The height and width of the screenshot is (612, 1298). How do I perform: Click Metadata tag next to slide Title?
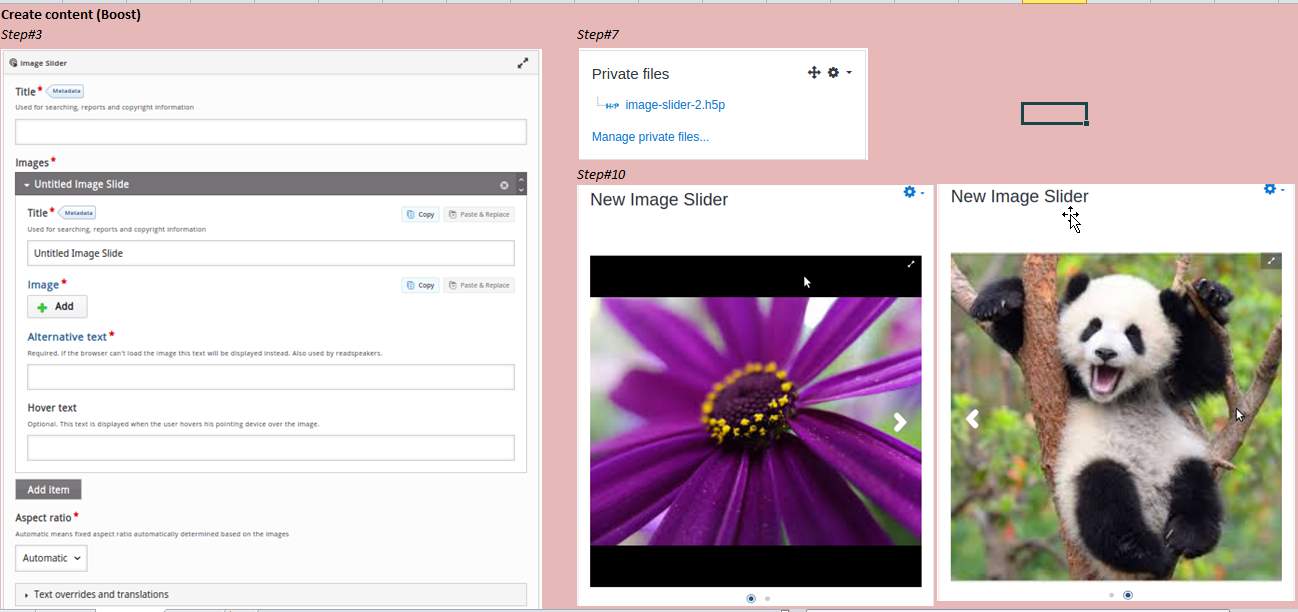(78, 213)
